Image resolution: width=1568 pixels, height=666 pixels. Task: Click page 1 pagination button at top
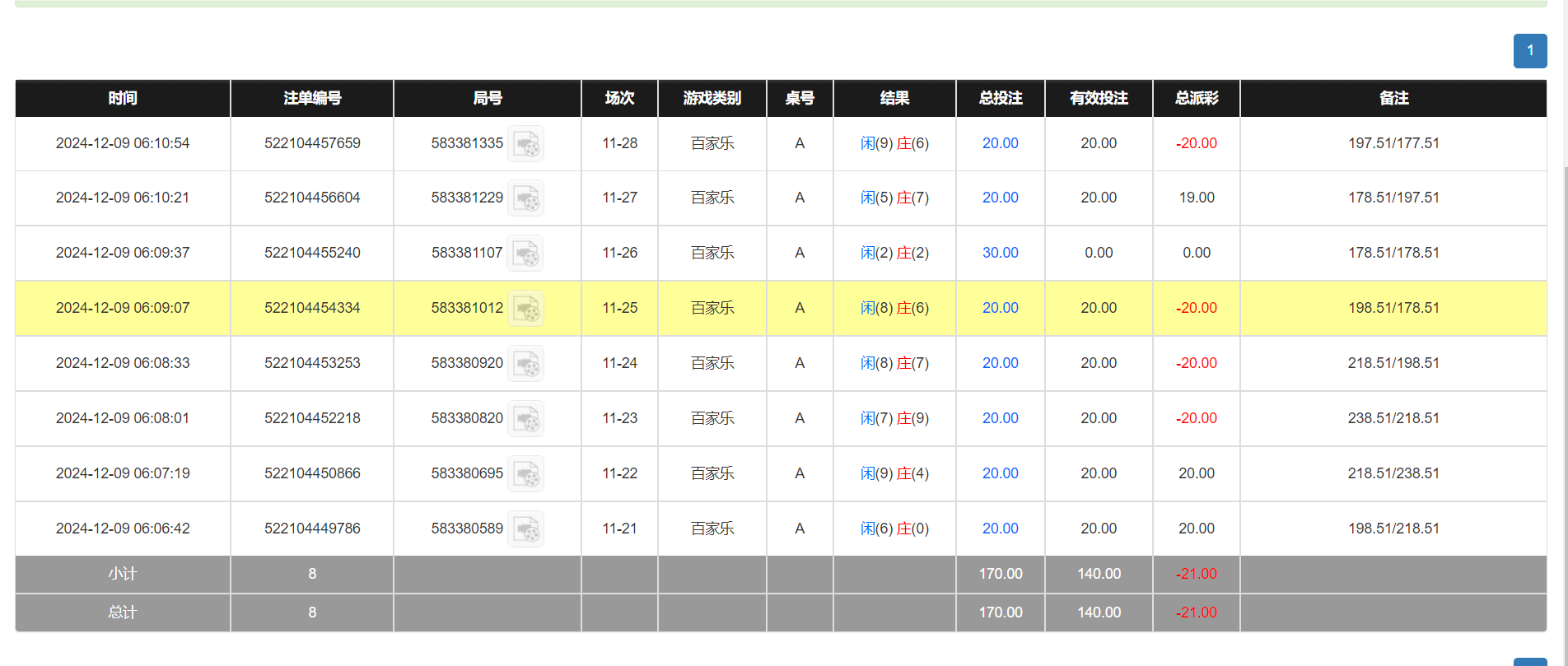(1529, 51)
